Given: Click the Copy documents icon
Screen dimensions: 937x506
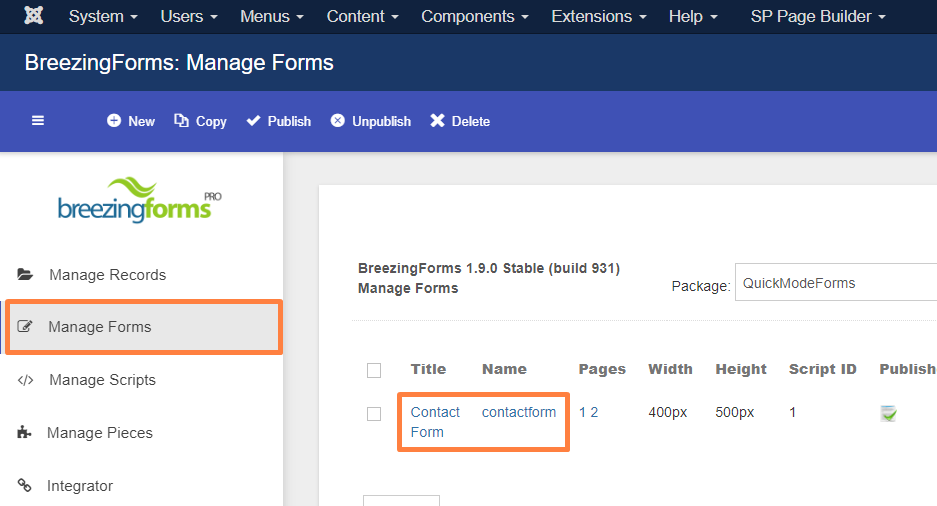Looking at the screenshot, I should tap(181, 121).
